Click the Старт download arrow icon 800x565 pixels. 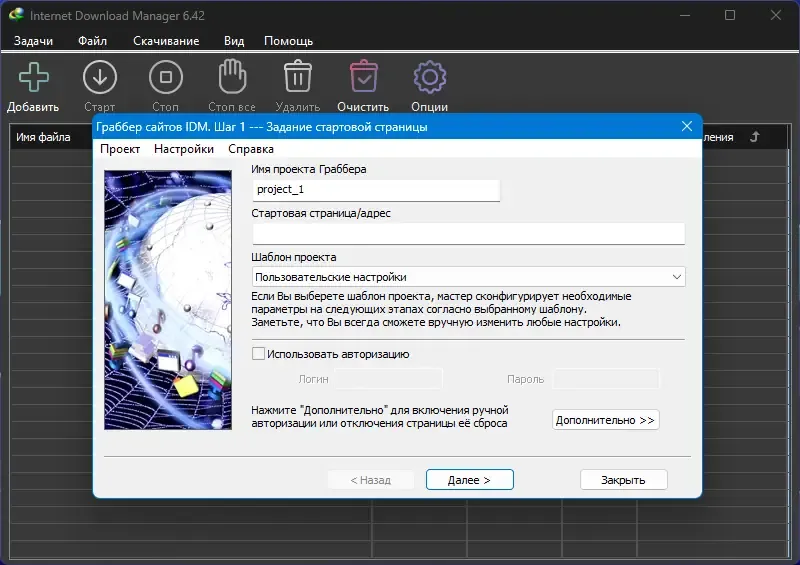[x=99, y=77]
